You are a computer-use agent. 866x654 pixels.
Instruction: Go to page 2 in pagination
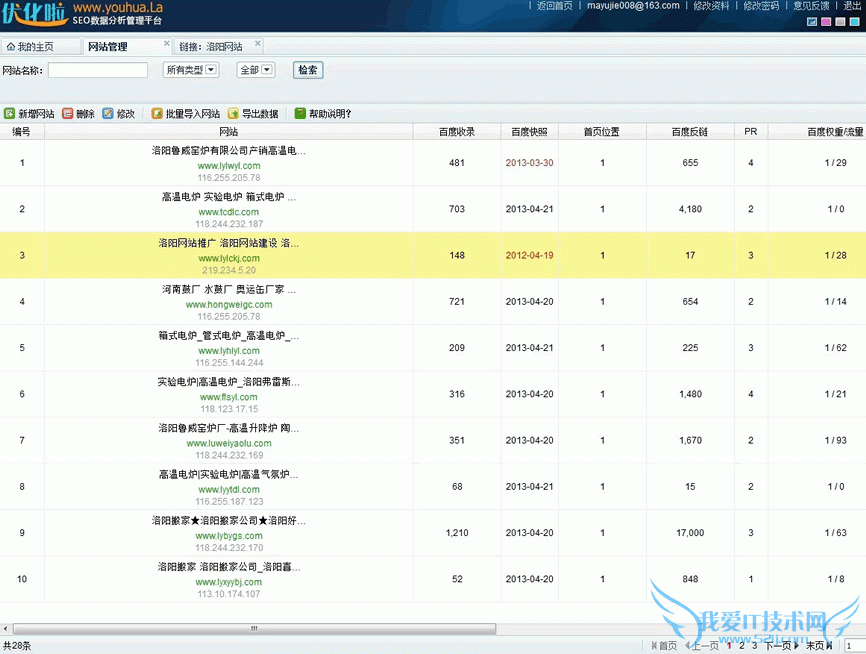[741, 645]
